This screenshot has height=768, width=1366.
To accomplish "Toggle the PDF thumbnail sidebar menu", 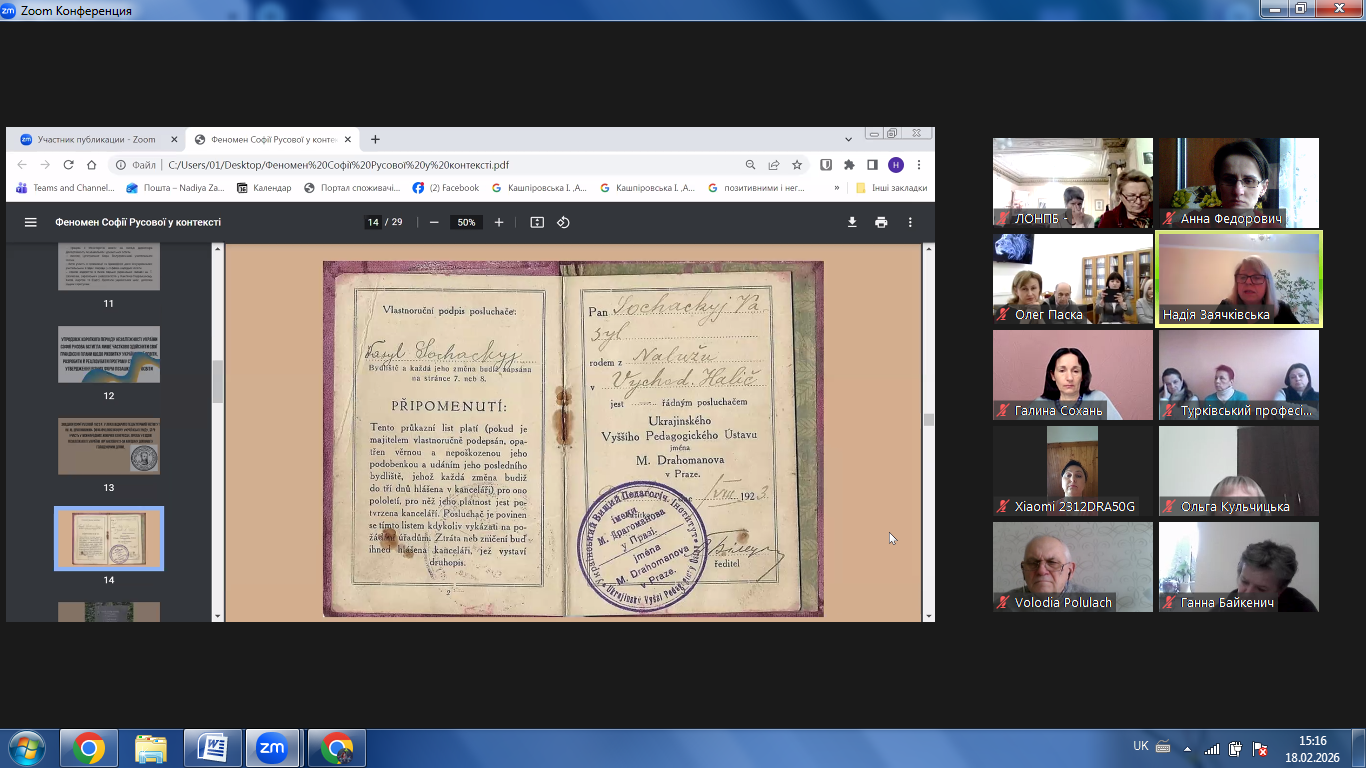I will (31, 222).
